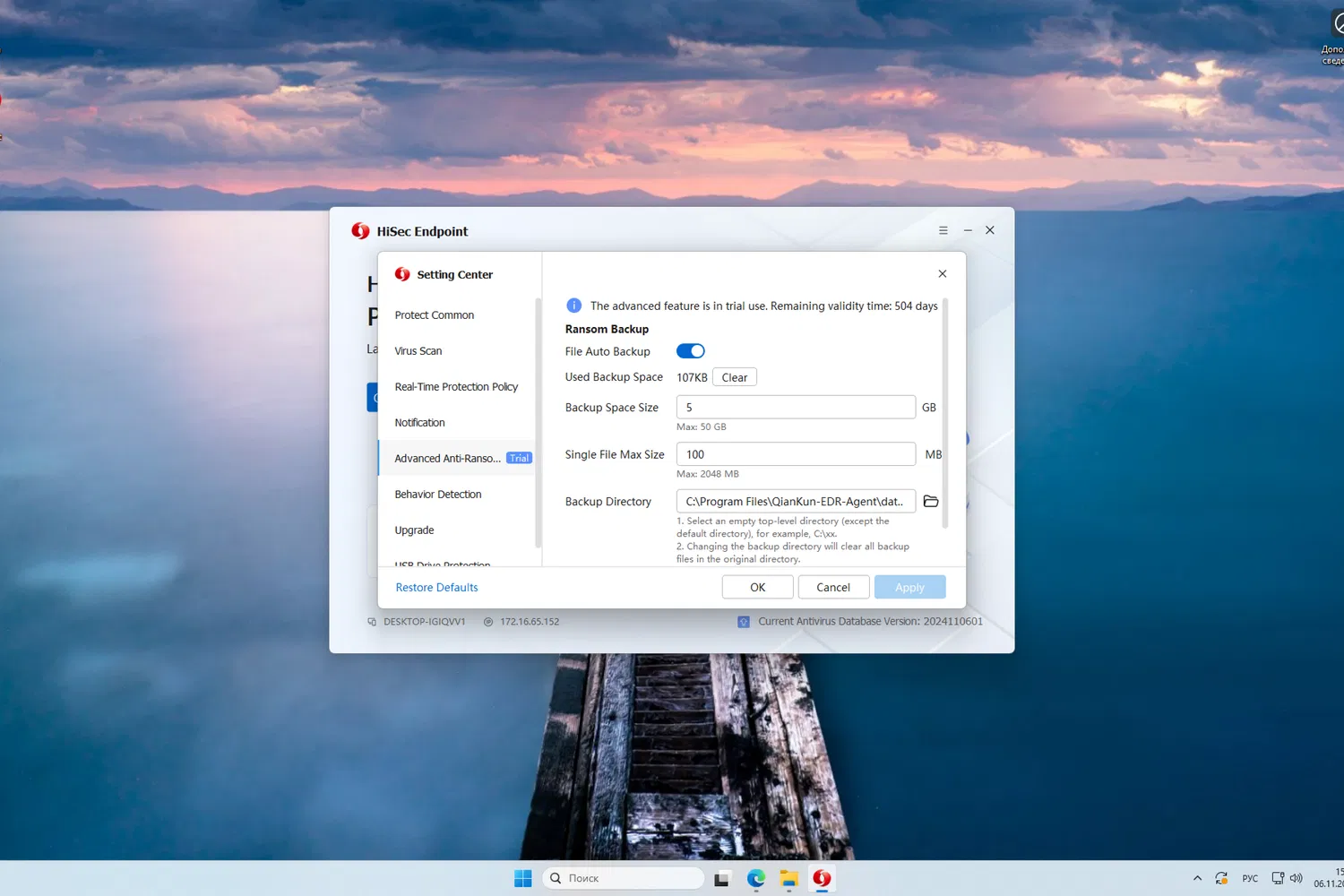Open Real-Time Protection Policy settings

(x=457, y=386)
